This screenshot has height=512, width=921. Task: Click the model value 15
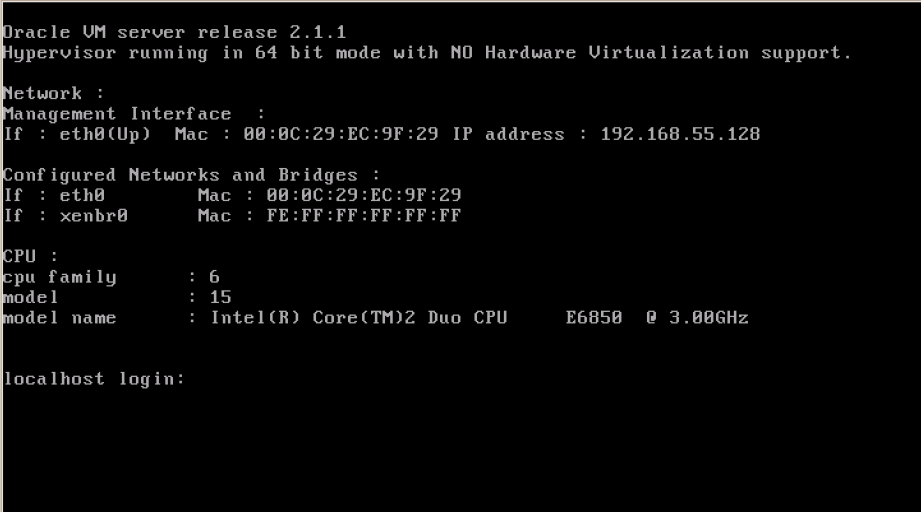coord(220,298)
